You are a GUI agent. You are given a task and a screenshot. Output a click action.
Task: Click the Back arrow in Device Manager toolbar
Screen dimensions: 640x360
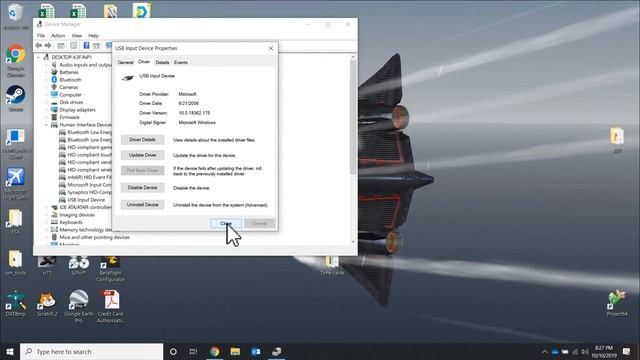click(x=39, y=45)
